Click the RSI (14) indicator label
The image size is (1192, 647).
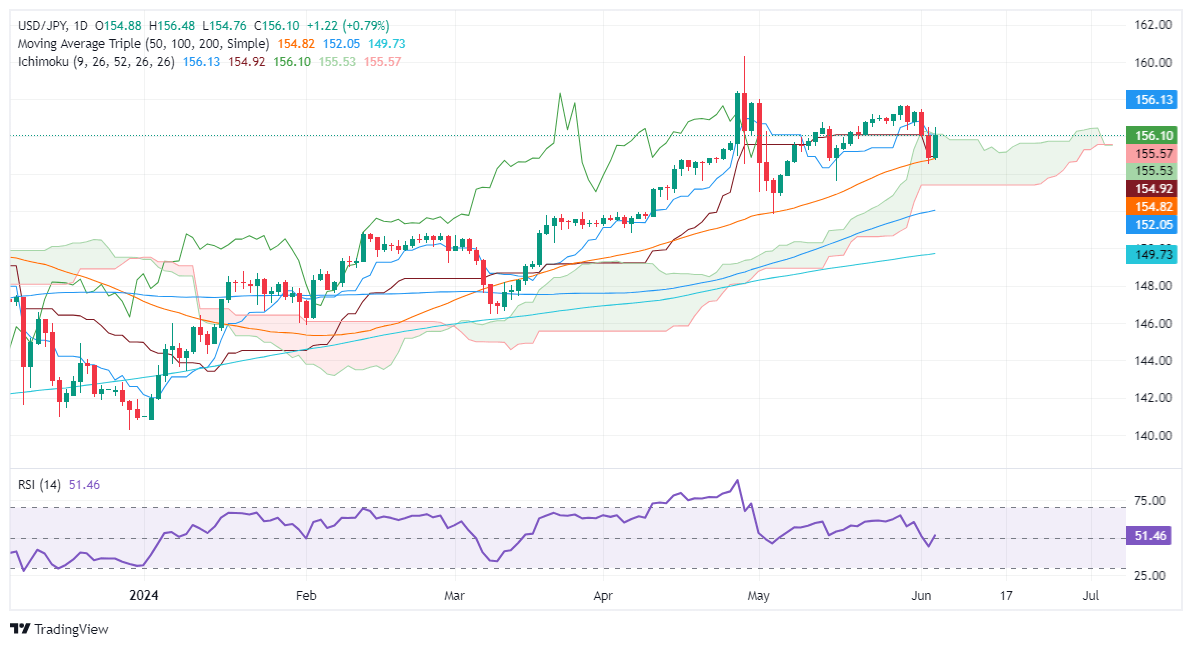tap(40, 485)
